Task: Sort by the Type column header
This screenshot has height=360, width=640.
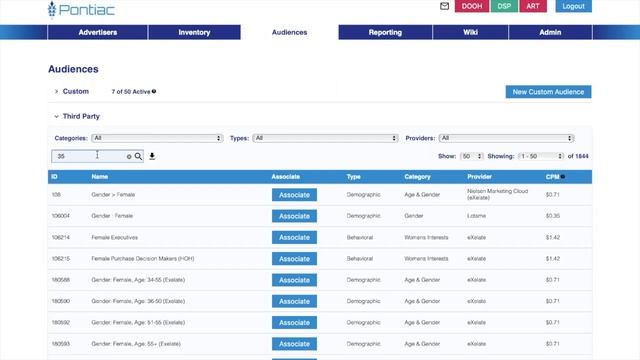Action: (x=353, y=177)
